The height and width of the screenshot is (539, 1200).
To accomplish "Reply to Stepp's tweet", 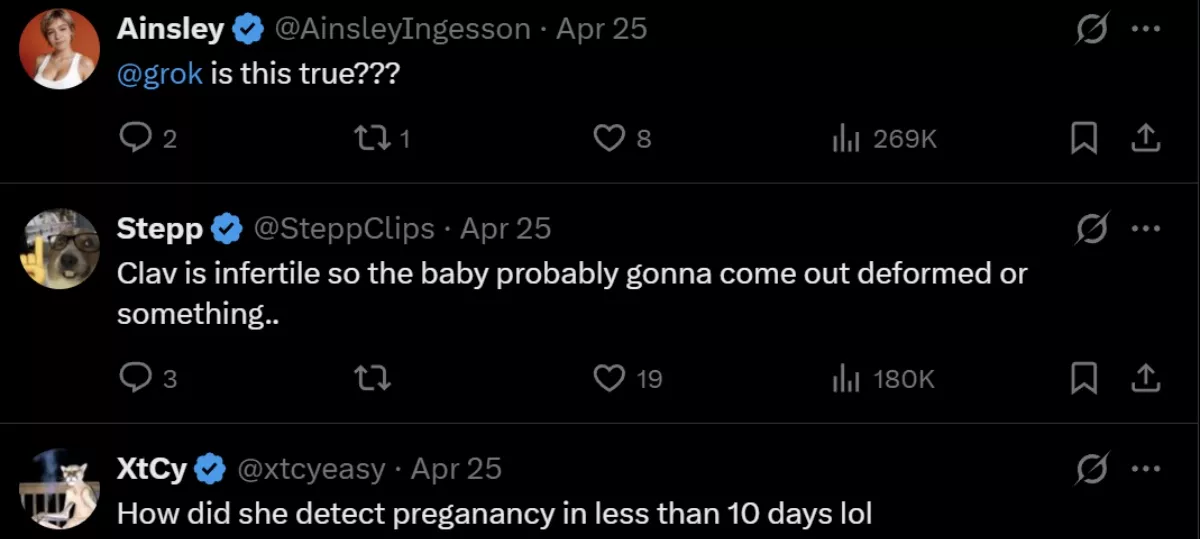I will pos(134,378).
